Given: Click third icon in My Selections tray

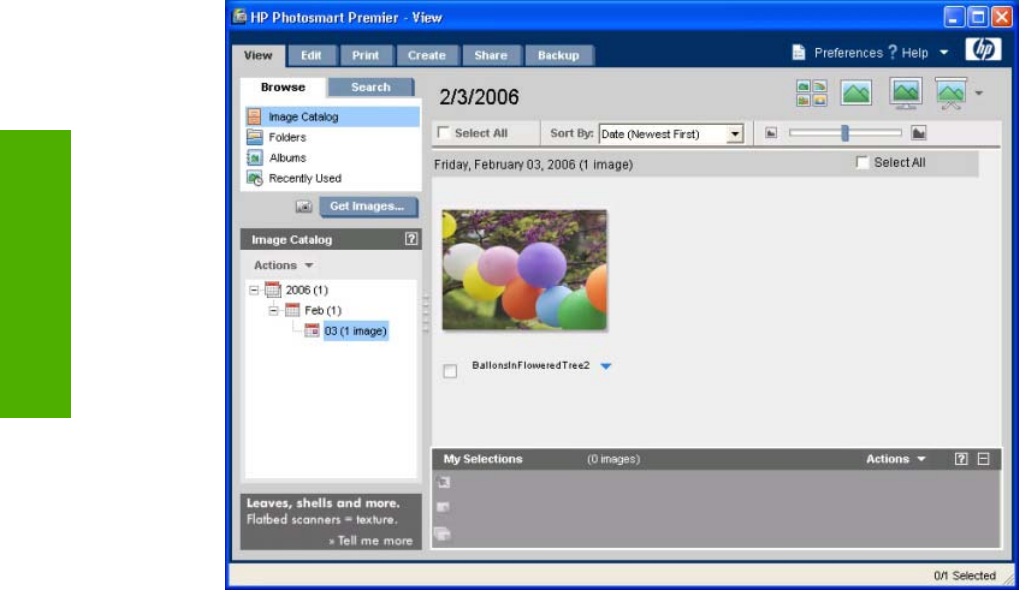Looking at the screenshot, I should [443, 534].
